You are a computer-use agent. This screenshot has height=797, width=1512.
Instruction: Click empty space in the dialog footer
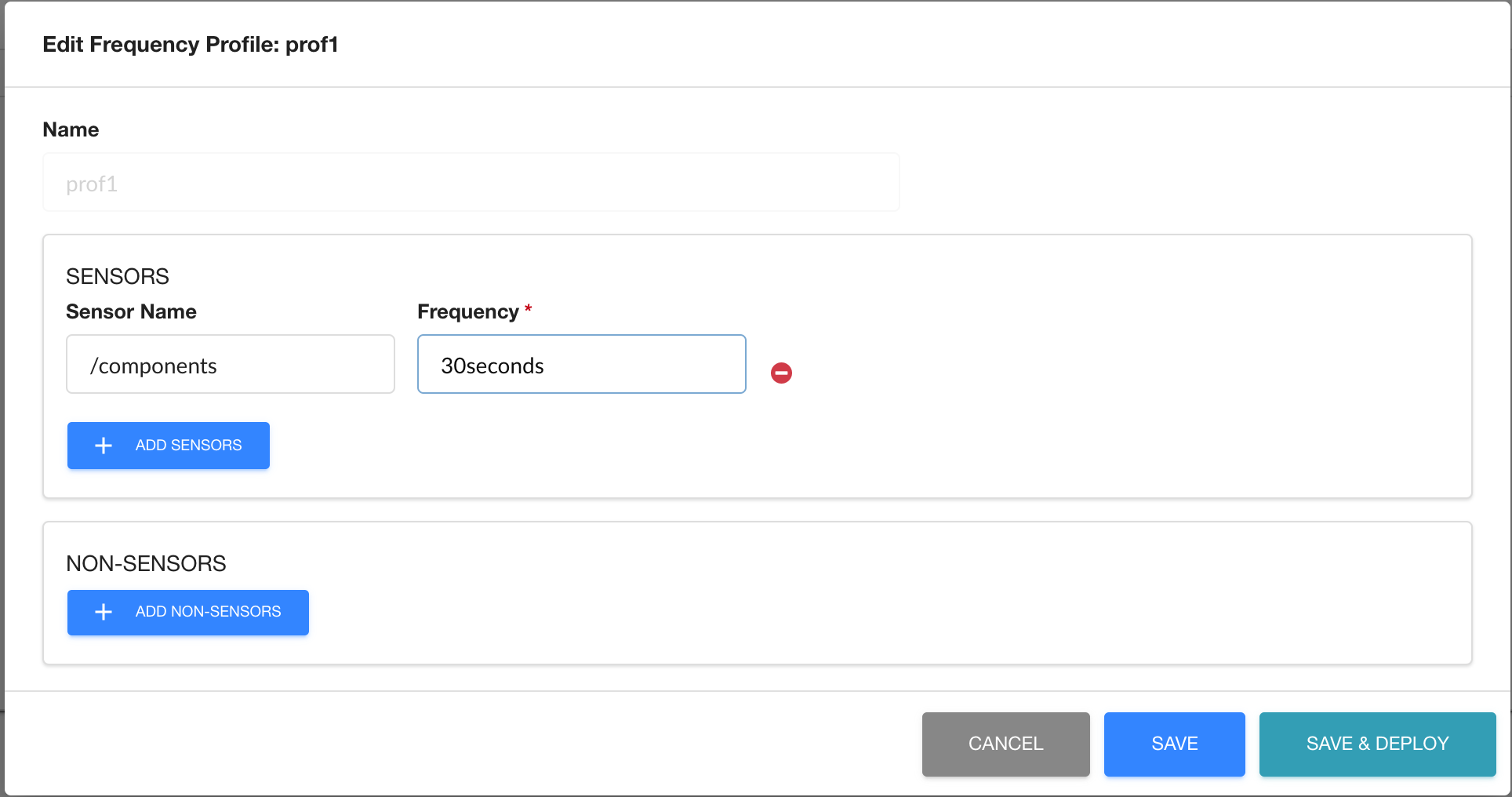[471, 744]
